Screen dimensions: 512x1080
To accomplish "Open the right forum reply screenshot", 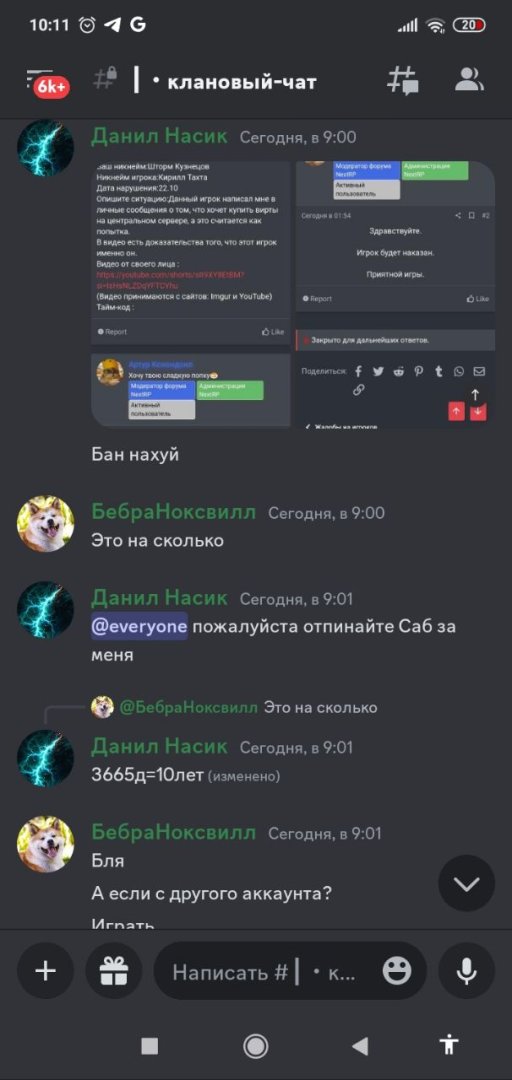I will [x=396, y=294].
